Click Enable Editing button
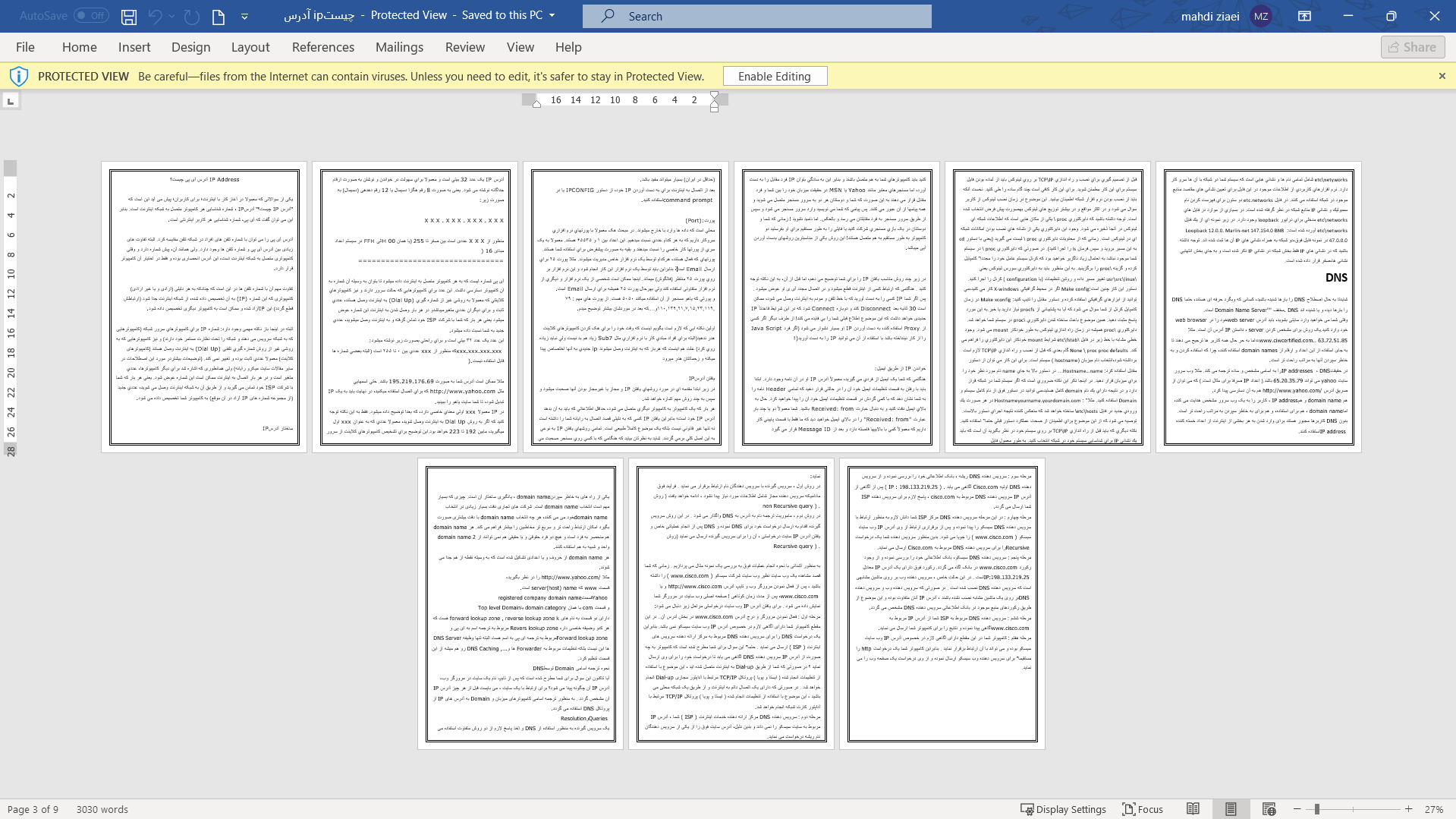Viewport: 1456px width, 819px height. [775, 76]
